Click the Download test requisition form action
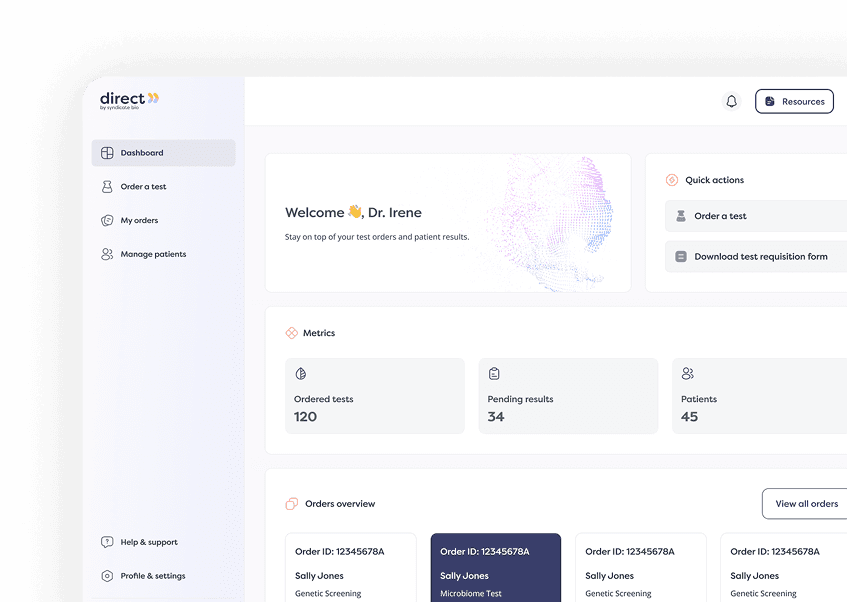The width and height of the screenshot is (847, 602). pyautogui.click(x=757, y=256)
